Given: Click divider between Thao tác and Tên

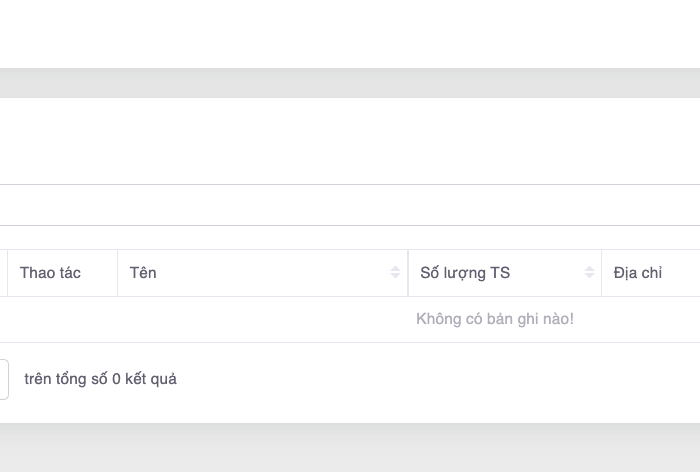Looking at the screenshot, I should pyautogui.click(x=117, y=273).
